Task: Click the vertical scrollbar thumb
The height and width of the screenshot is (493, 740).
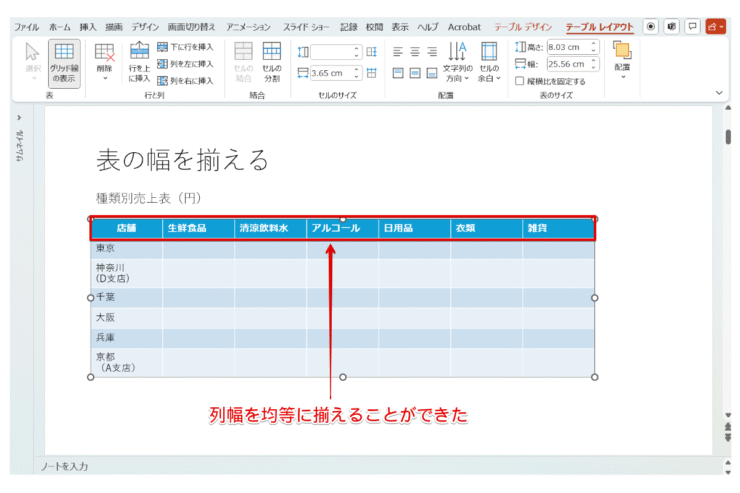Action: click(728, 137)
